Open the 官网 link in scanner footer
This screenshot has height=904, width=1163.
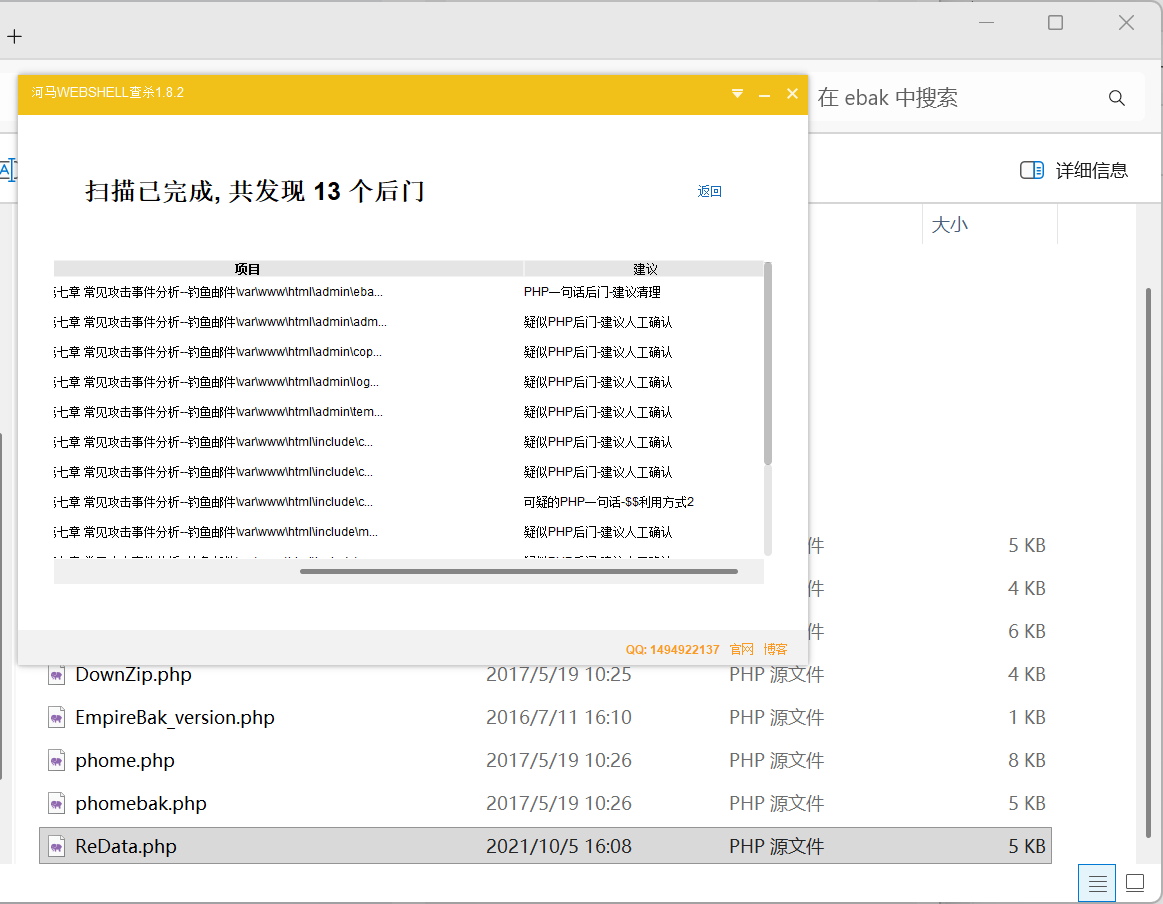[x=741, y=649]
